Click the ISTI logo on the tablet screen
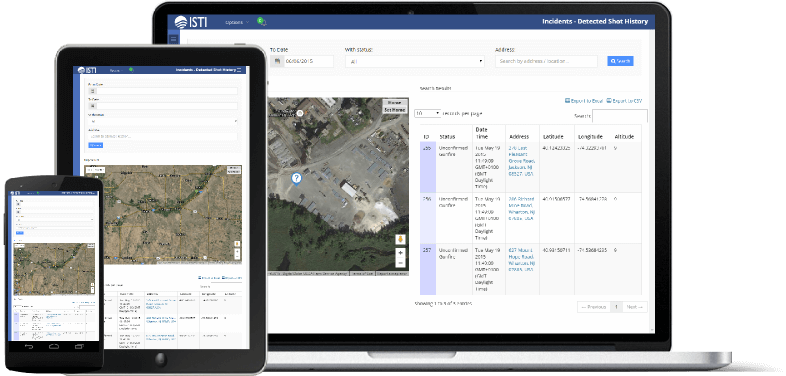This screenshot has width=786, height=376. (87, 70)
